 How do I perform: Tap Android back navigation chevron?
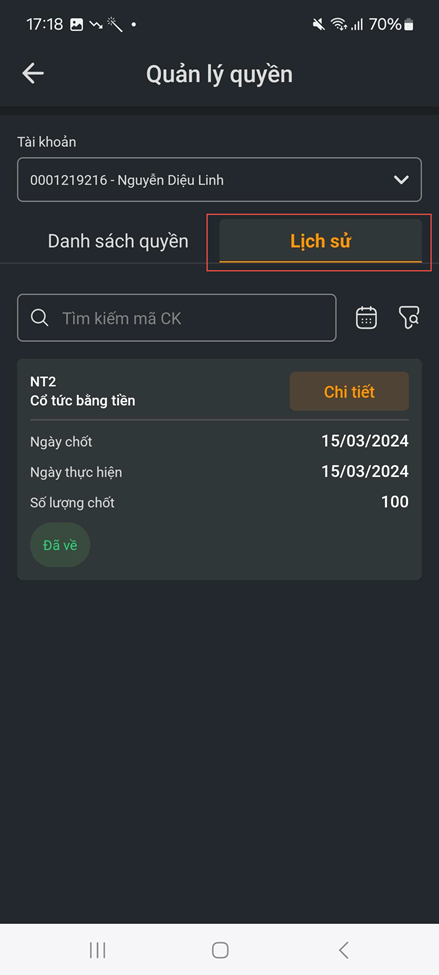tap(343, 950)
